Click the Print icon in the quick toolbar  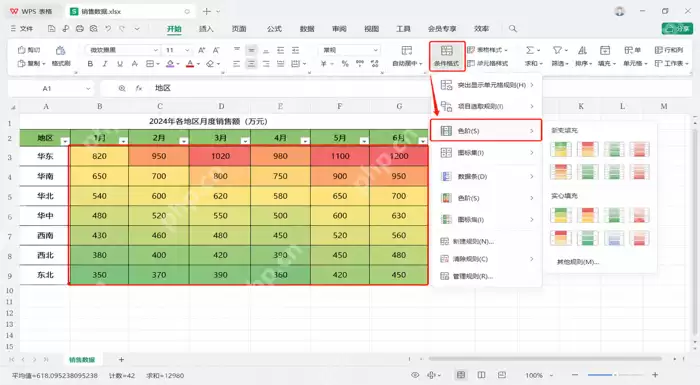click(x=79, y=29)
